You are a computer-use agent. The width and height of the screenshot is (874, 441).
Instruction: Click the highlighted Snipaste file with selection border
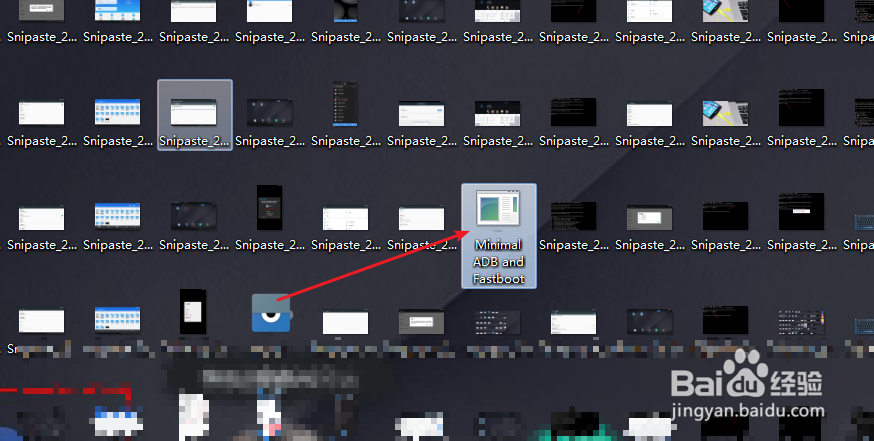(195, 115)
